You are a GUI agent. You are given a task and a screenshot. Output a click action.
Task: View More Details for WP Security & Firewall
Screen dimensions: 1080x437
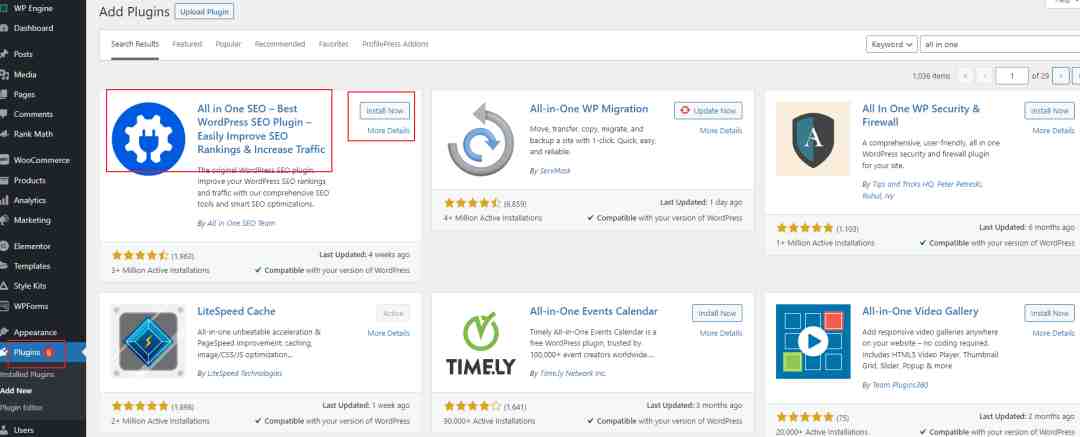pyautogui.click(x=1054, y=130)
